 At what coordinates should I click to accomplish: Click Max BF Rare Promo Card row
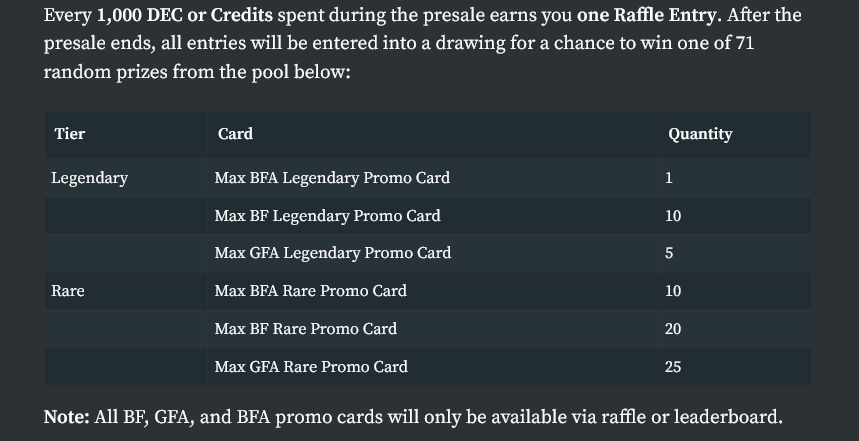point(427,329)
